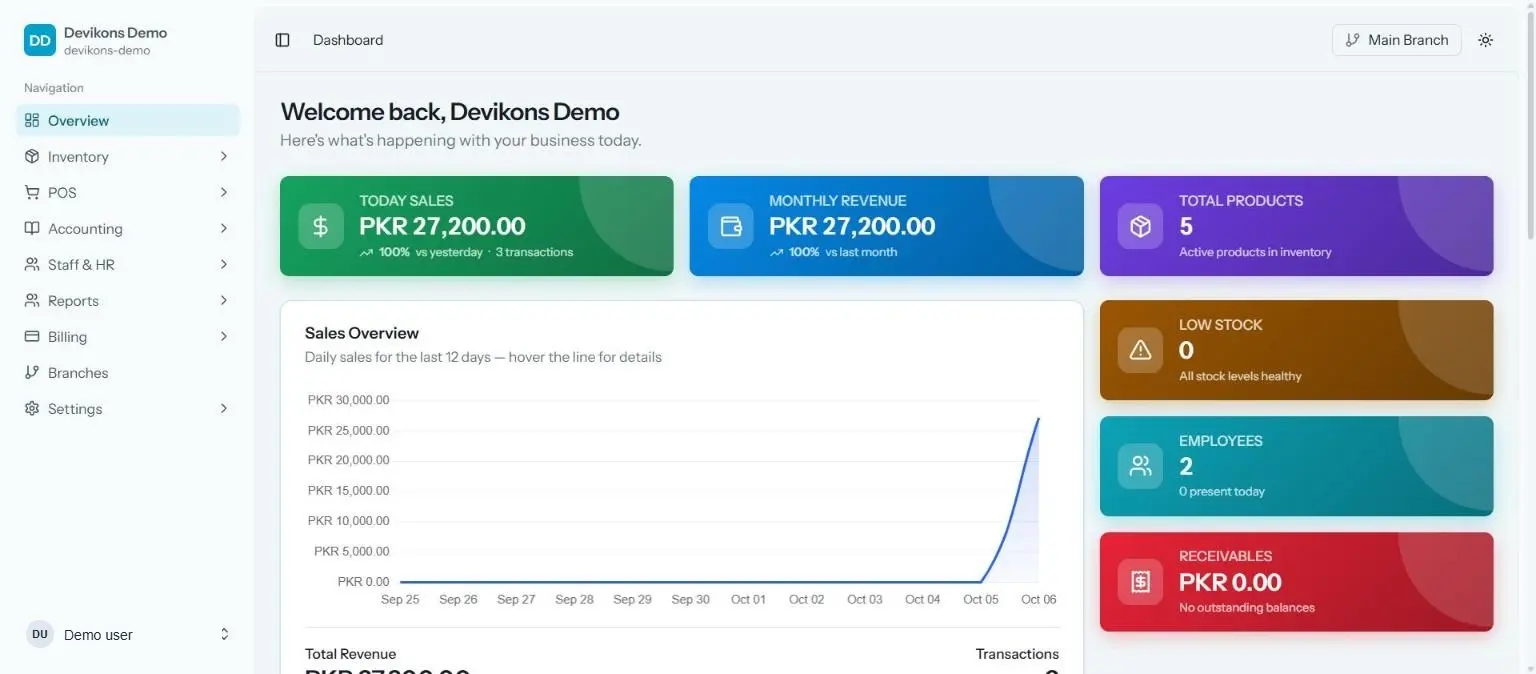The image size is (1536, 674).
Task: Click the trend arrow in Today Sales
Action: [367, 252]
